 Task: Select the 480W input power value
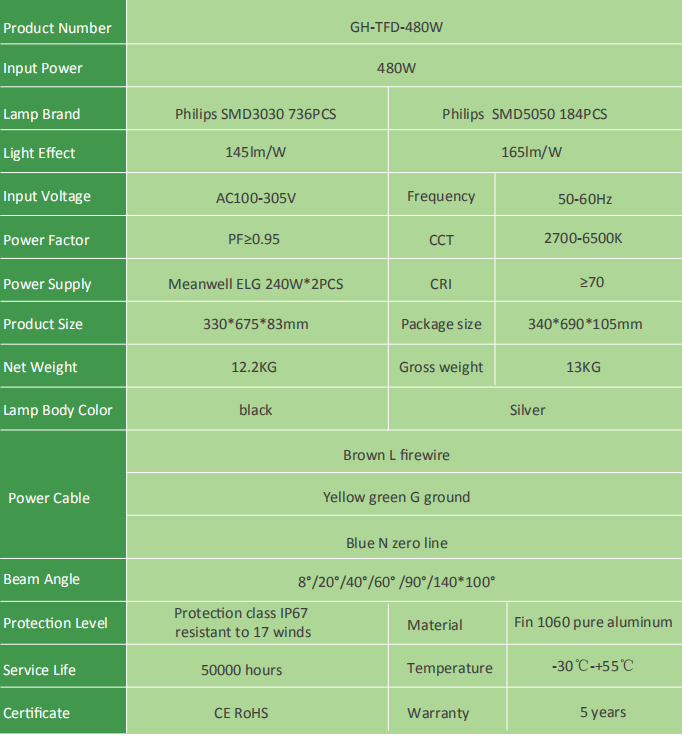404,66
